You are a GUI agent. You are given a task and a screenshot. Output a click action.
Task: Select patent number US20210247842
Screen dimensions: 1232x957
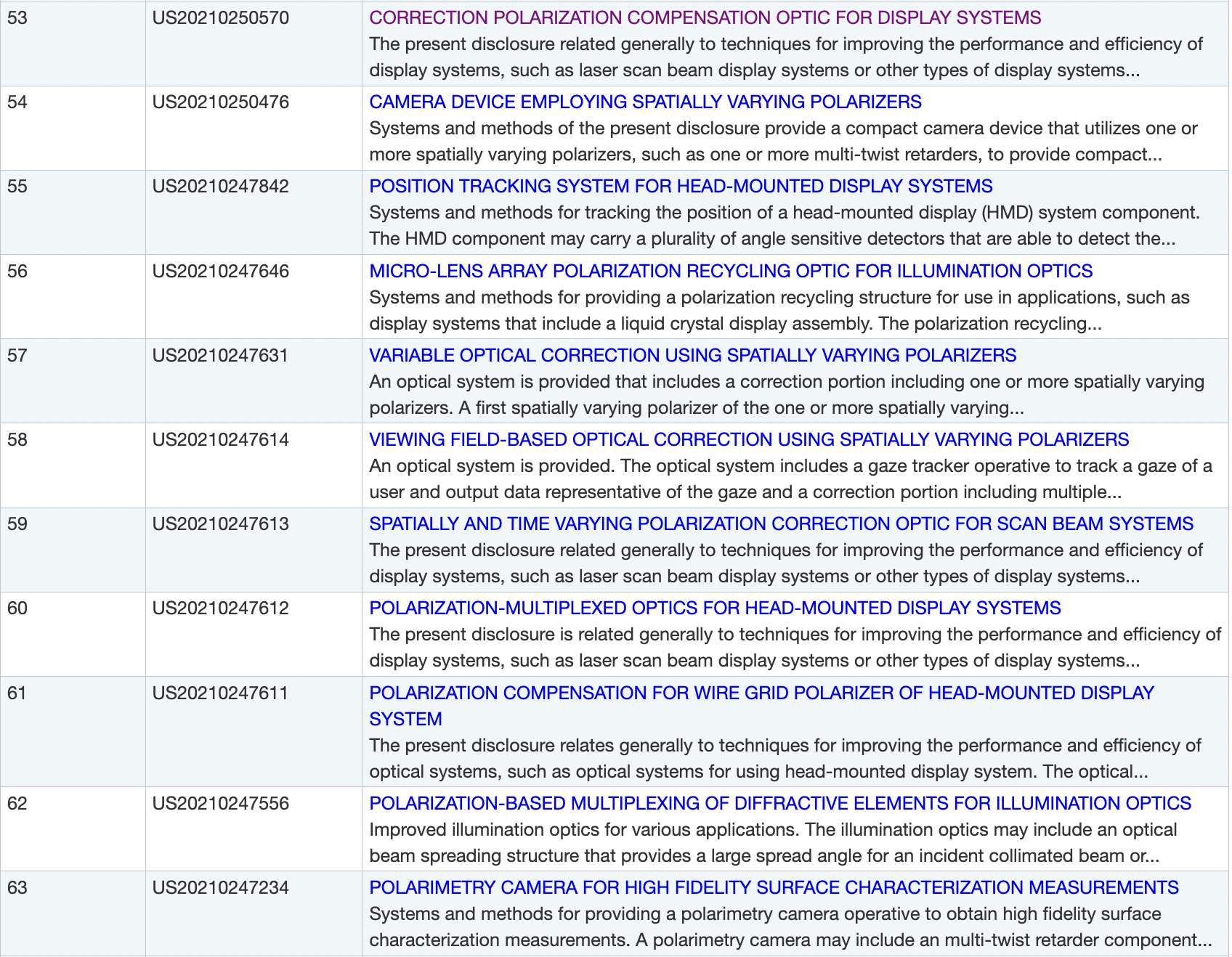(x=221, y=186)
